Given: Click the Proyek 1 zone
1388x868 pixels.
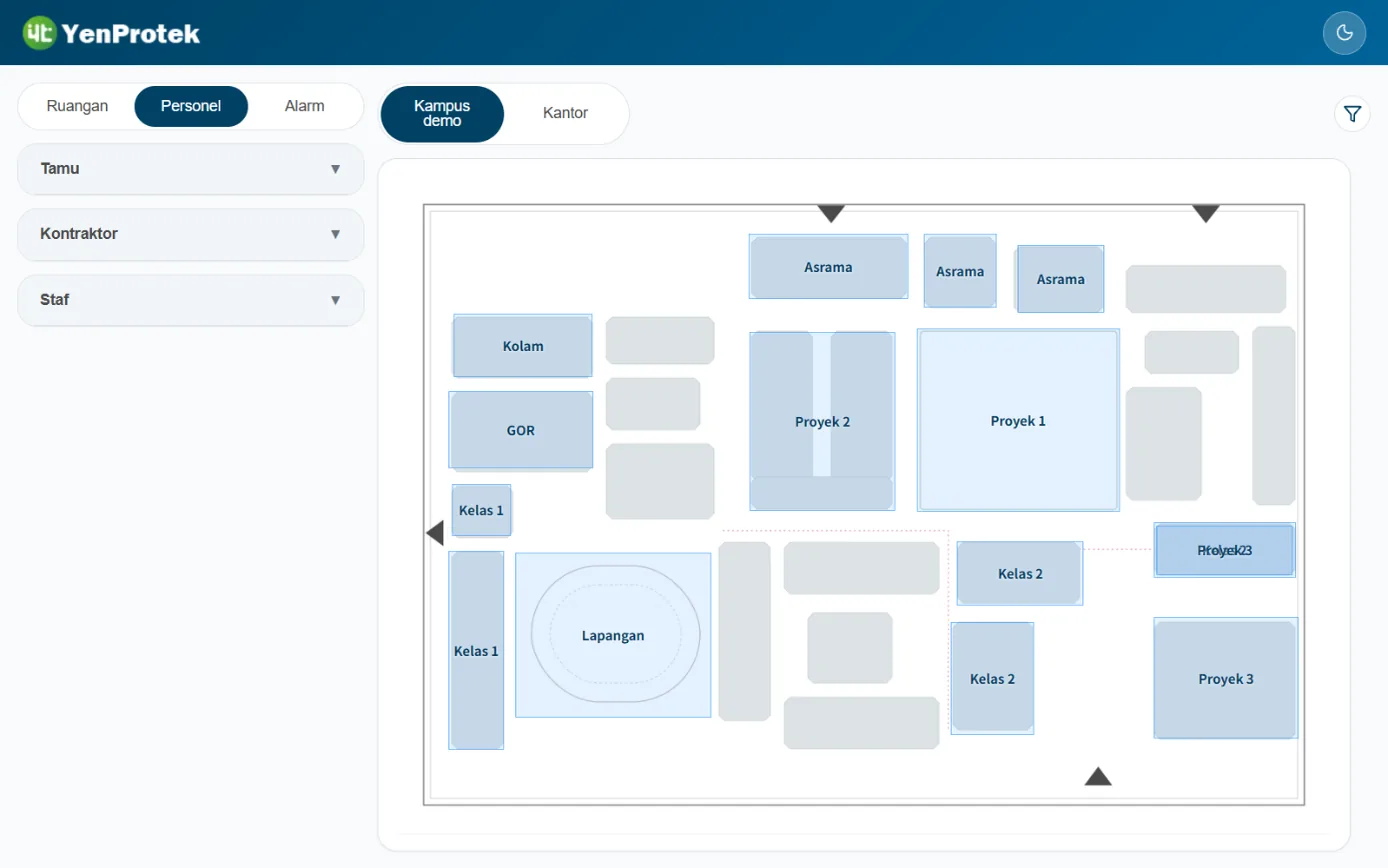Looking at the screenshot, I should [x=1018, y=421].
